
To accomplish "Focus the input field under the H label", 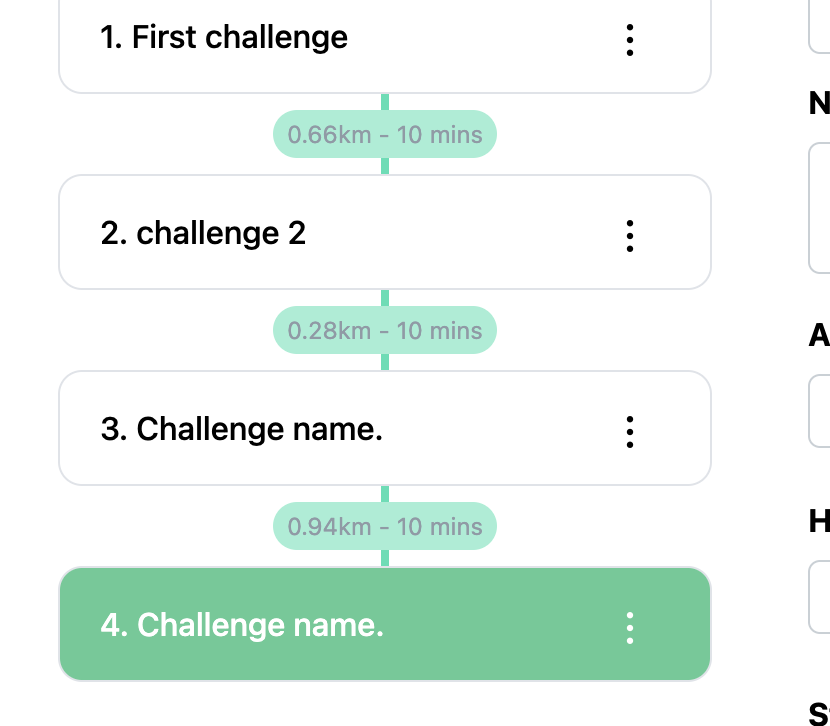I will pos(819,597).
